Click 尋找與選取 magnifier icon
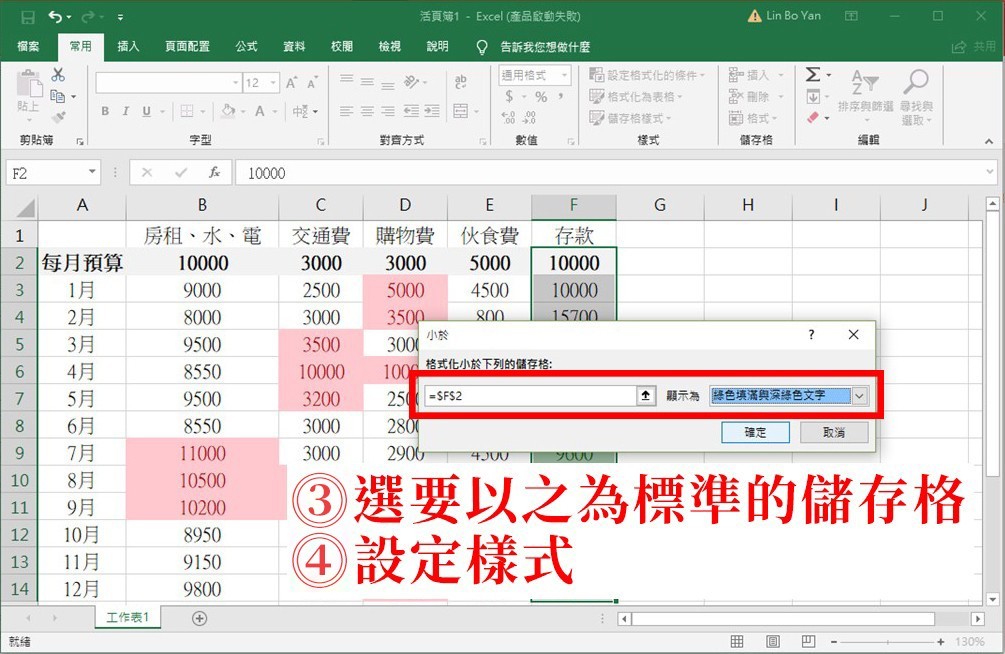 click(x=916, y=96)
